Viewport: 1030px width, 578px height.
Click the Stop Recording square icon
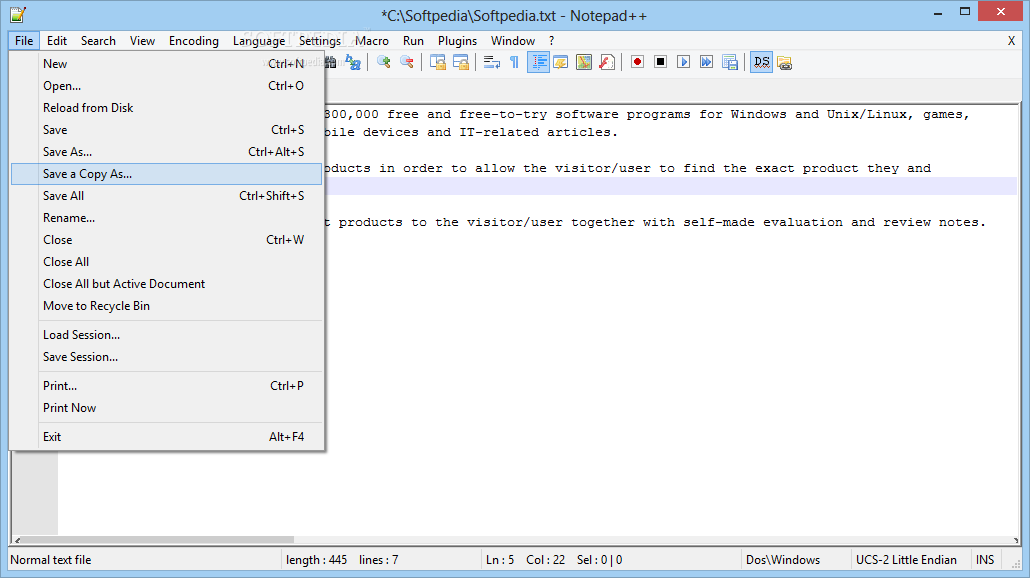tap(660, 62)
